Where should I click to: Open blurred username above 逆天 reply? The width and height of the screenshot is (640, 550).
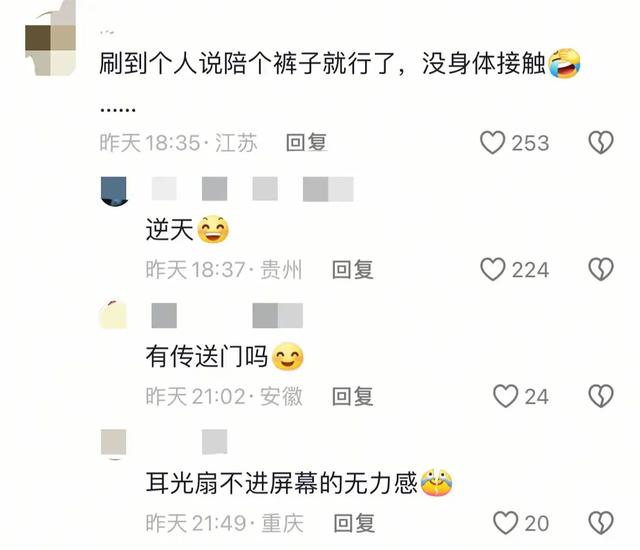[252, 189]
